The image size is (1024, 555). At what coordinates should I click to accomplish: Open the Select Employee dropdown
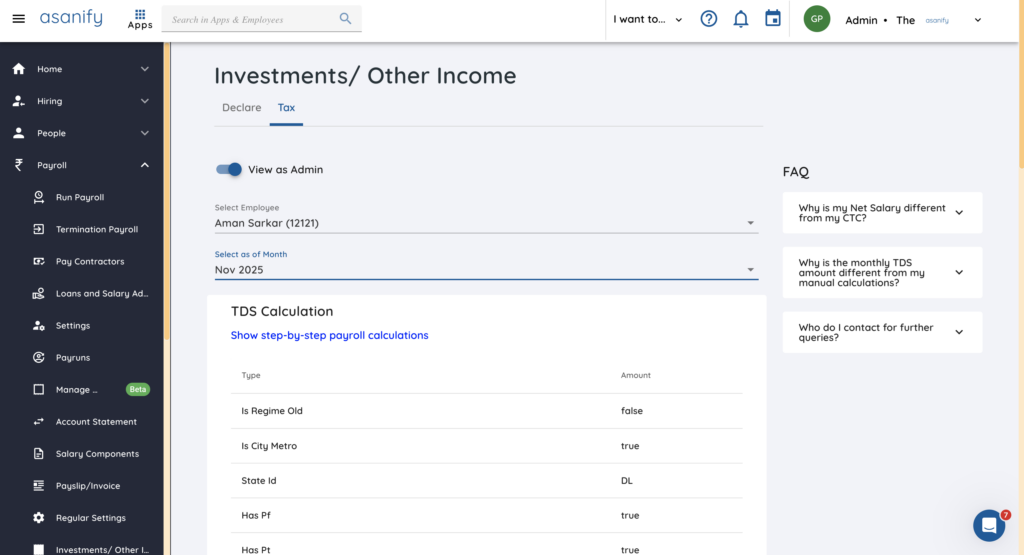(486, 223)
